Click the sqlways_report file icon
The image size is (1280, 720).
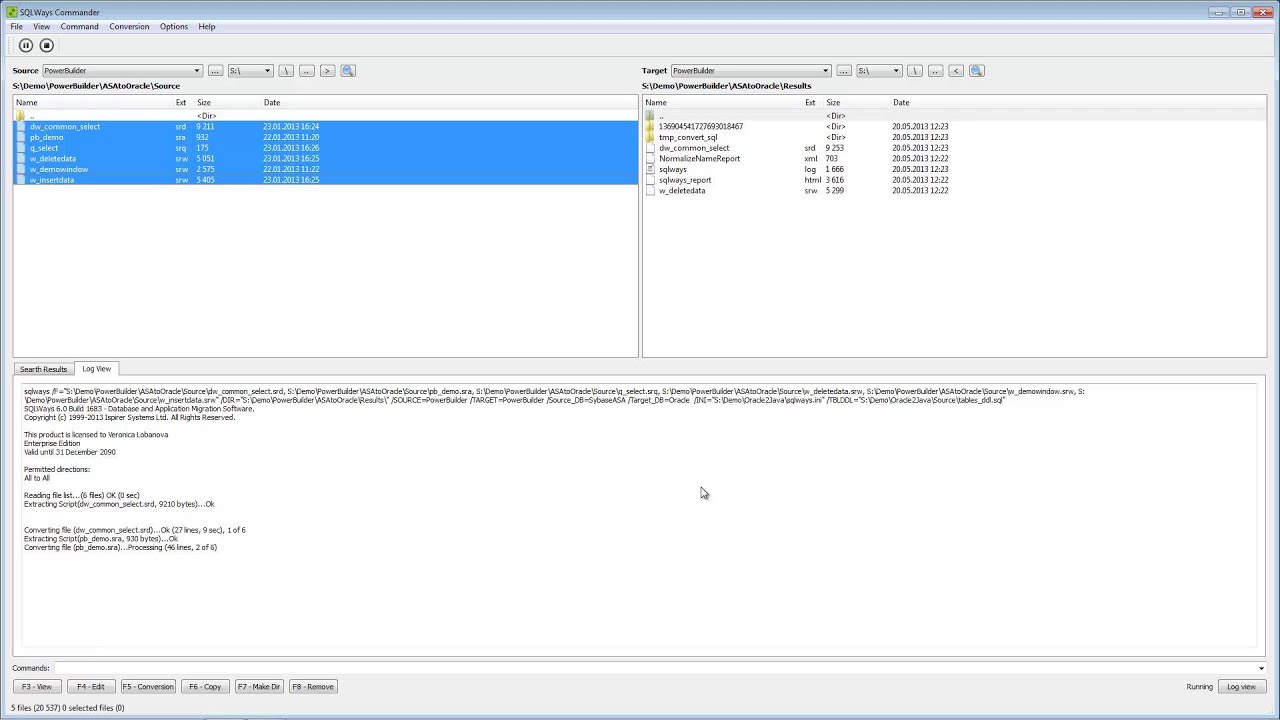pyautogui.click(x=650, y=180)
